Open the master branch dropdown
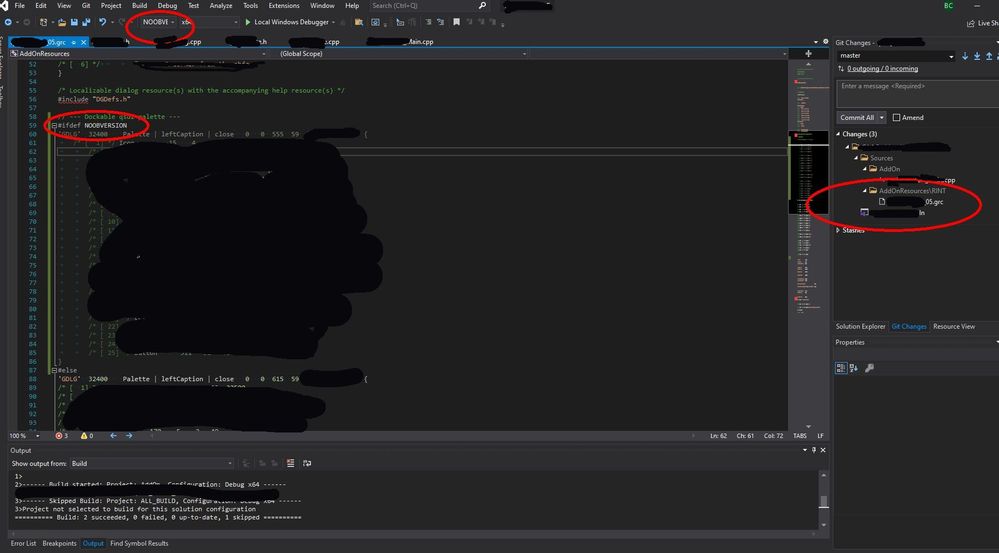 click(896, 56)
